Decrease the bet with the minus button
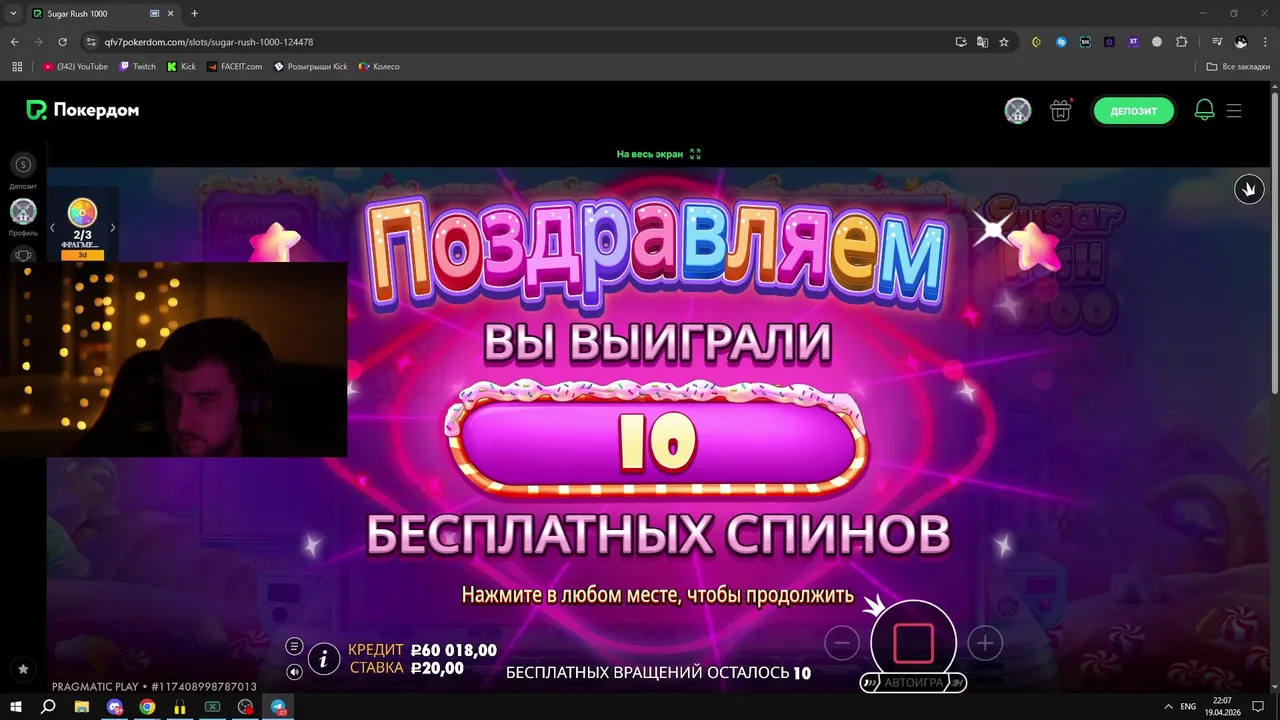The image size is (1280, 720). click(842, 644)
